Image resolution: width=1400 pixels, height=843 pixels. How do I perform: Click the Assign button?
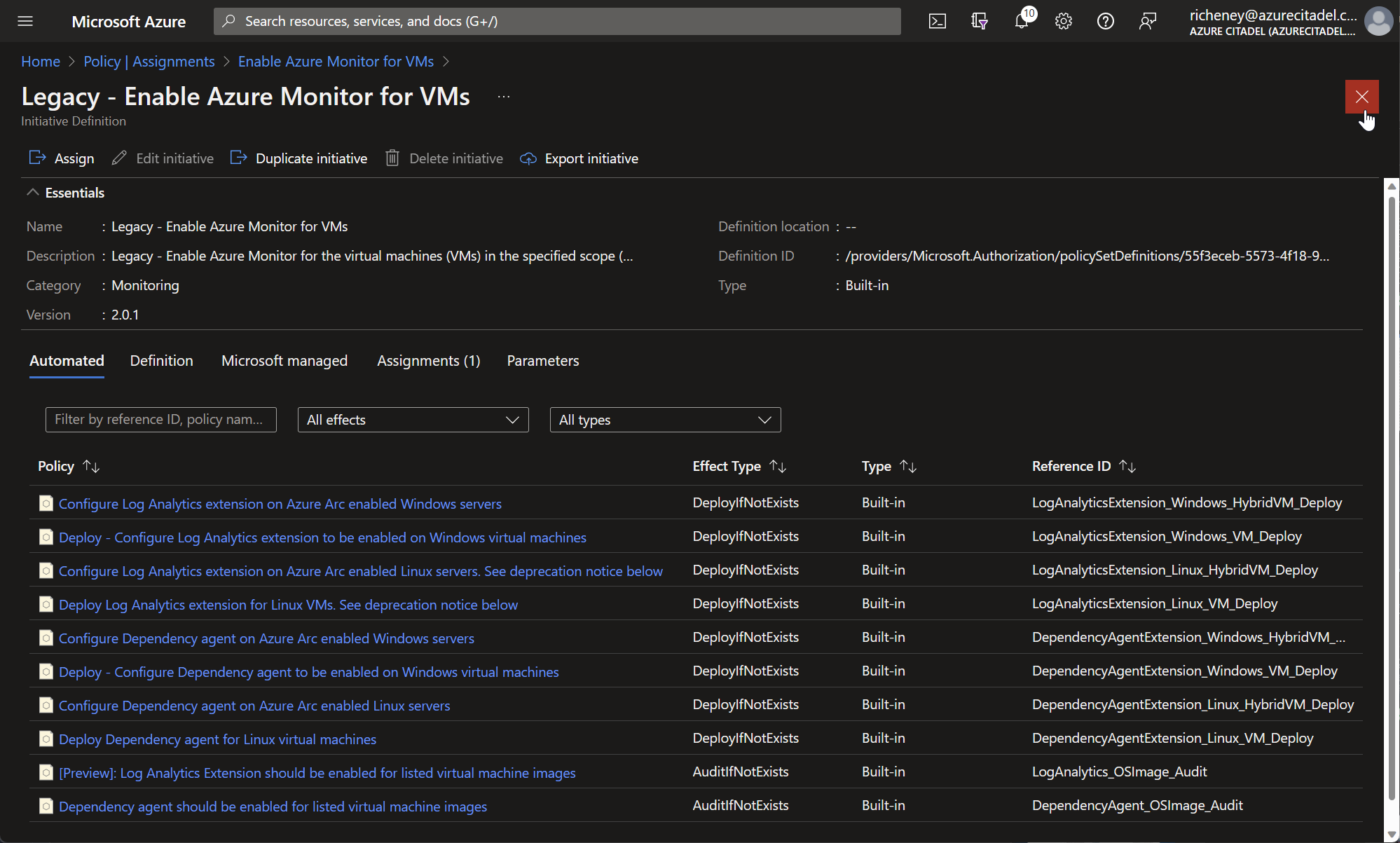tap(62, 158)
